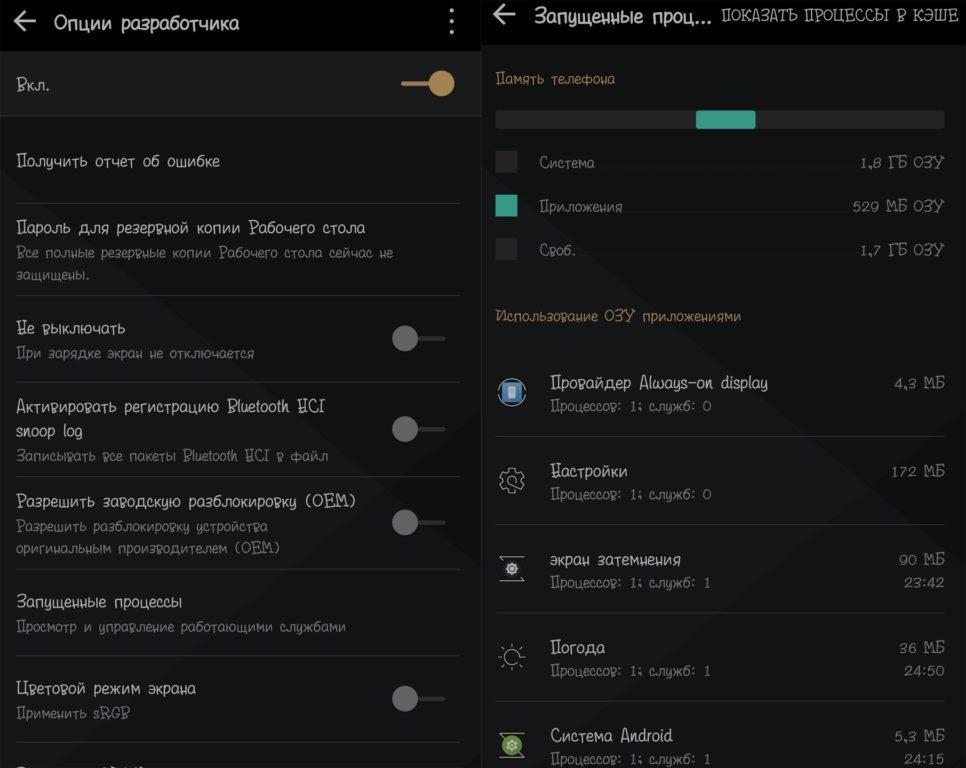The image size is (966, 768).
Task: Tap the Опции разработчика title
Action: [x=146, y=23]
